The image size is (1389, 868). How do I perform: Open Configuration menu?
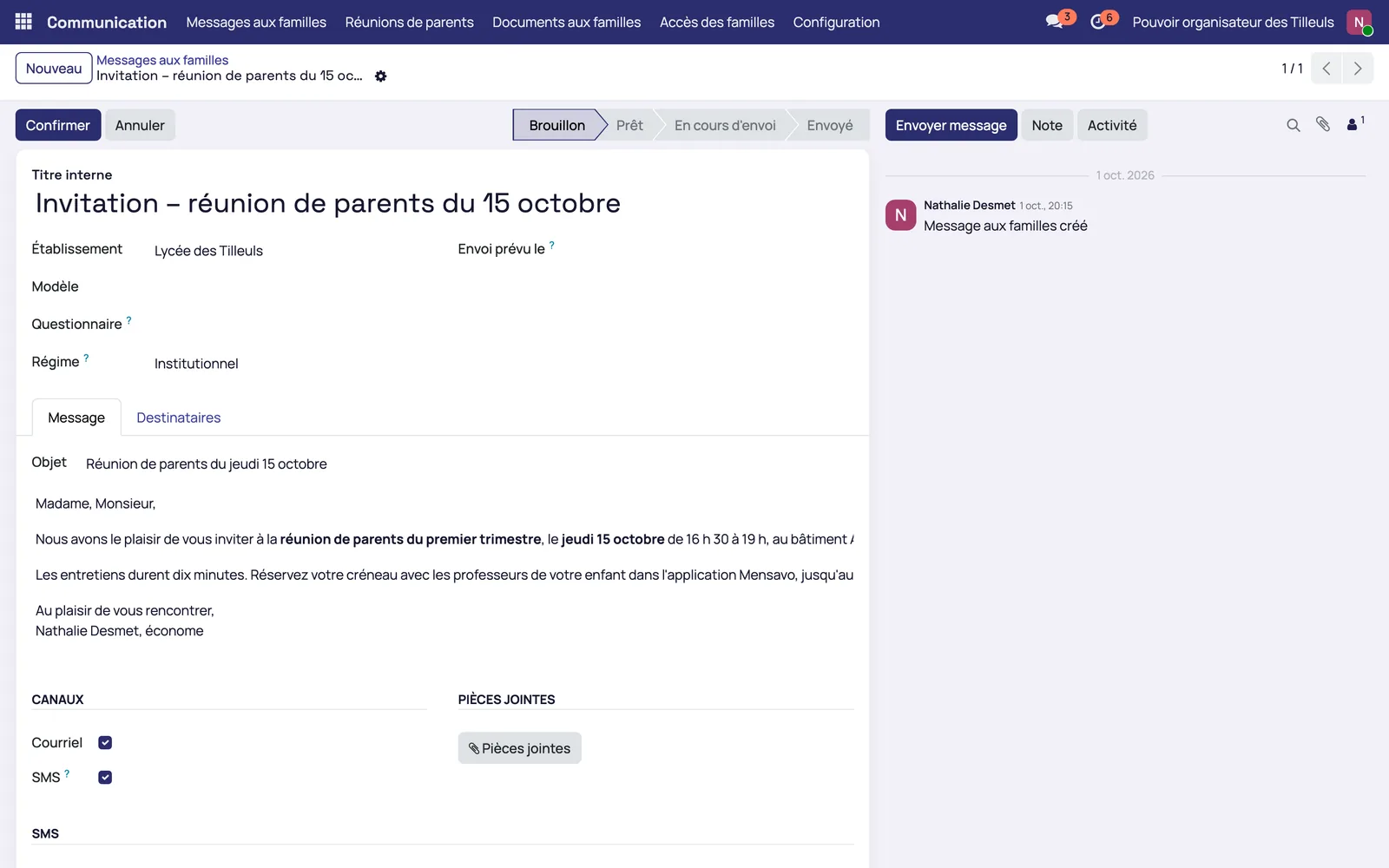[x=836, y=22]
